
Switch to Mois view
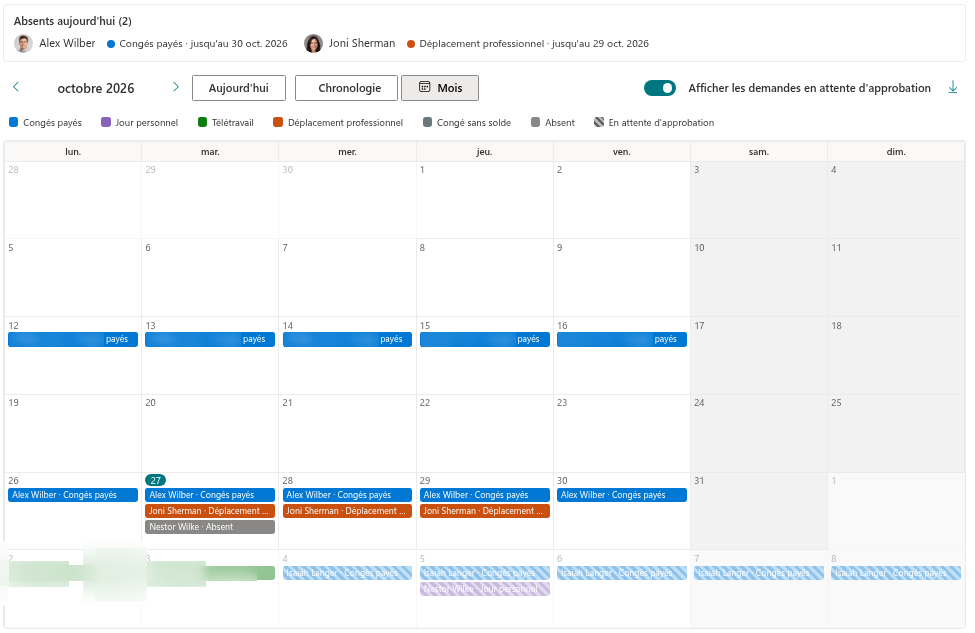pos(440,88)
